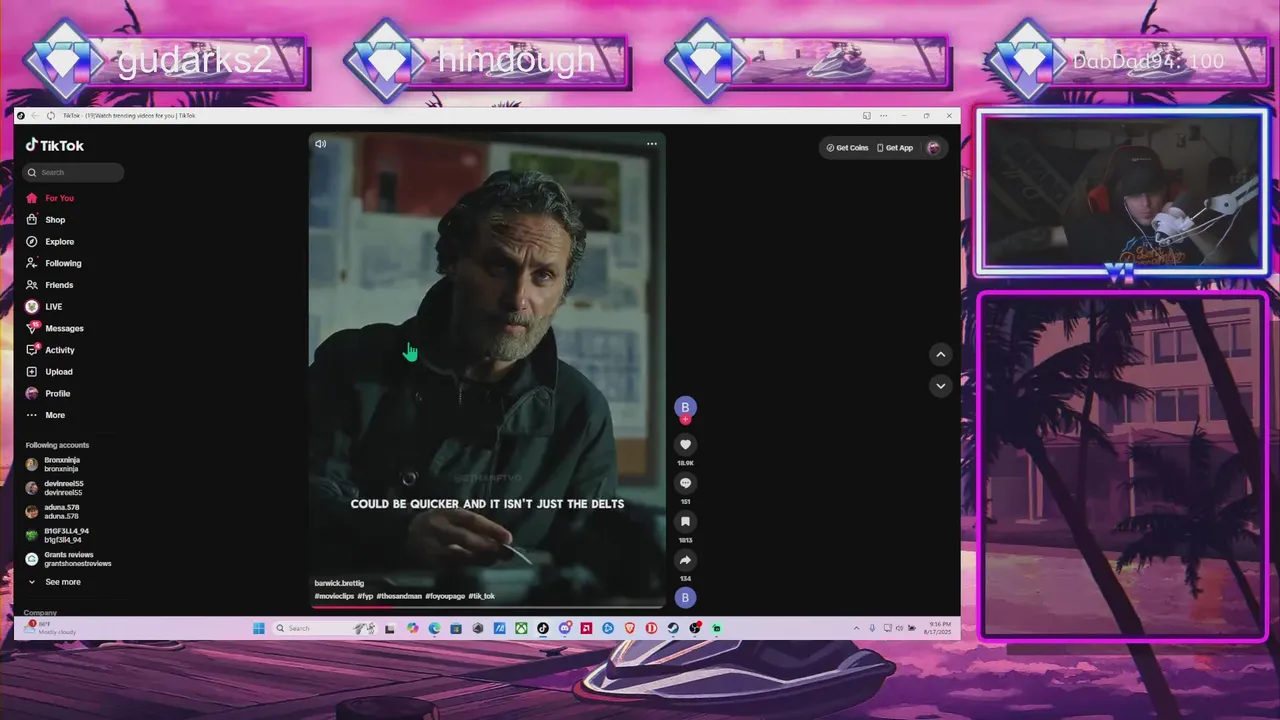Screen dimensions: 1280x720
Task: Click the Get App button
Action: pyautogui.click(x=895, y=148)
